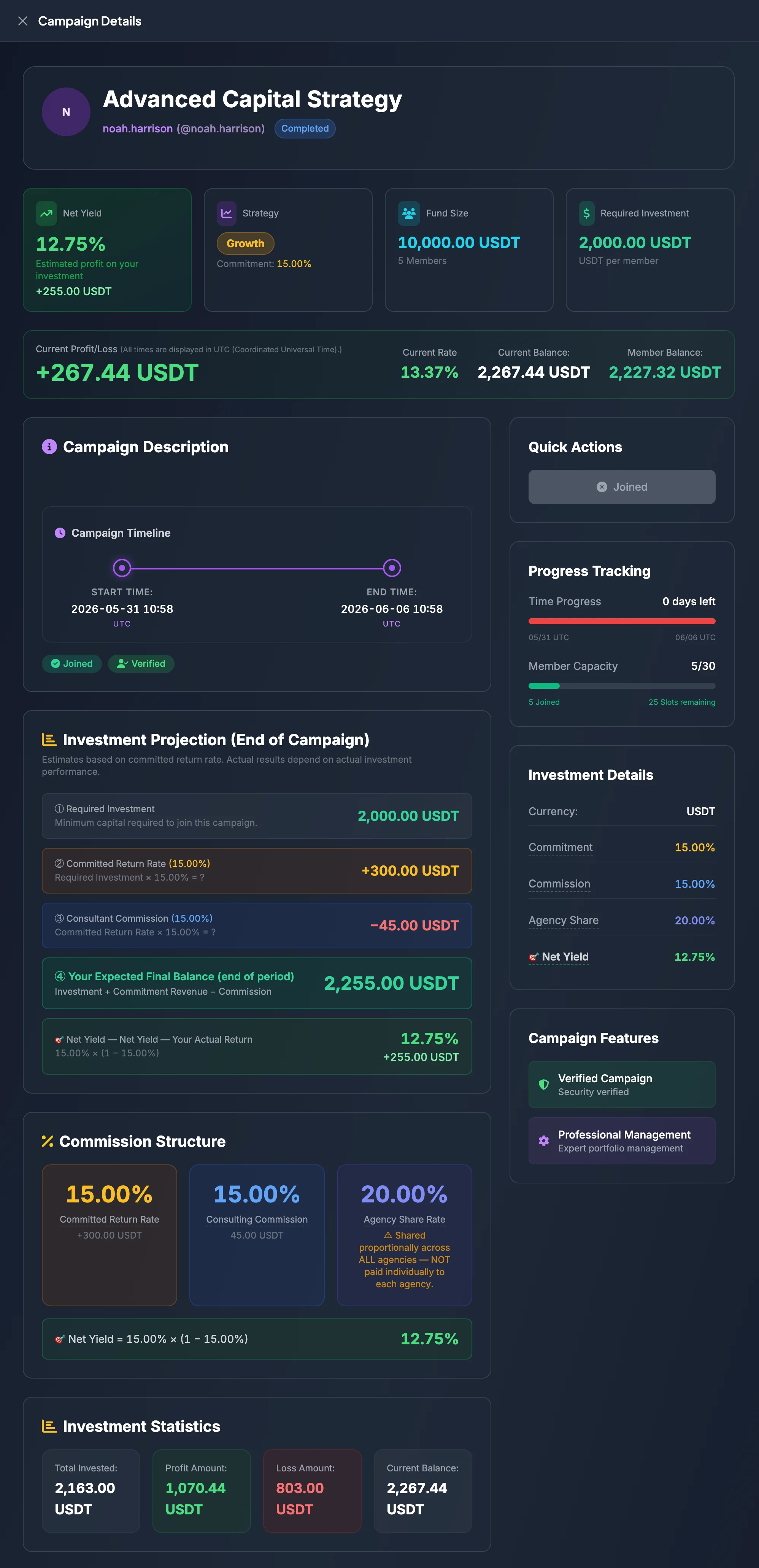Click the Commission label in Investment Details

pyautogui.click(x=559, y=884)
